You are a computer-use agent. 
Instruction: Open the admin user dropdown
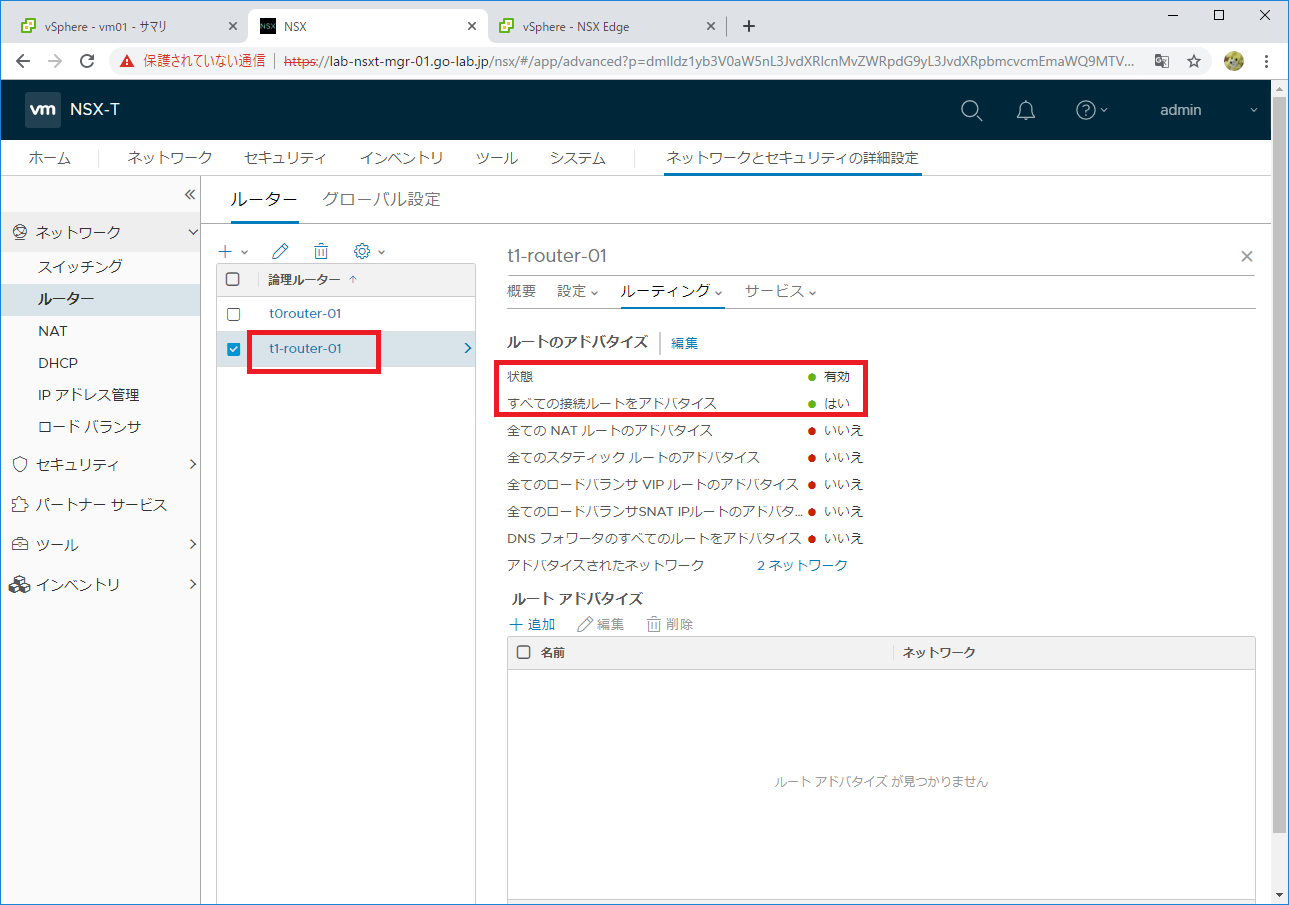coord(1208,110)
